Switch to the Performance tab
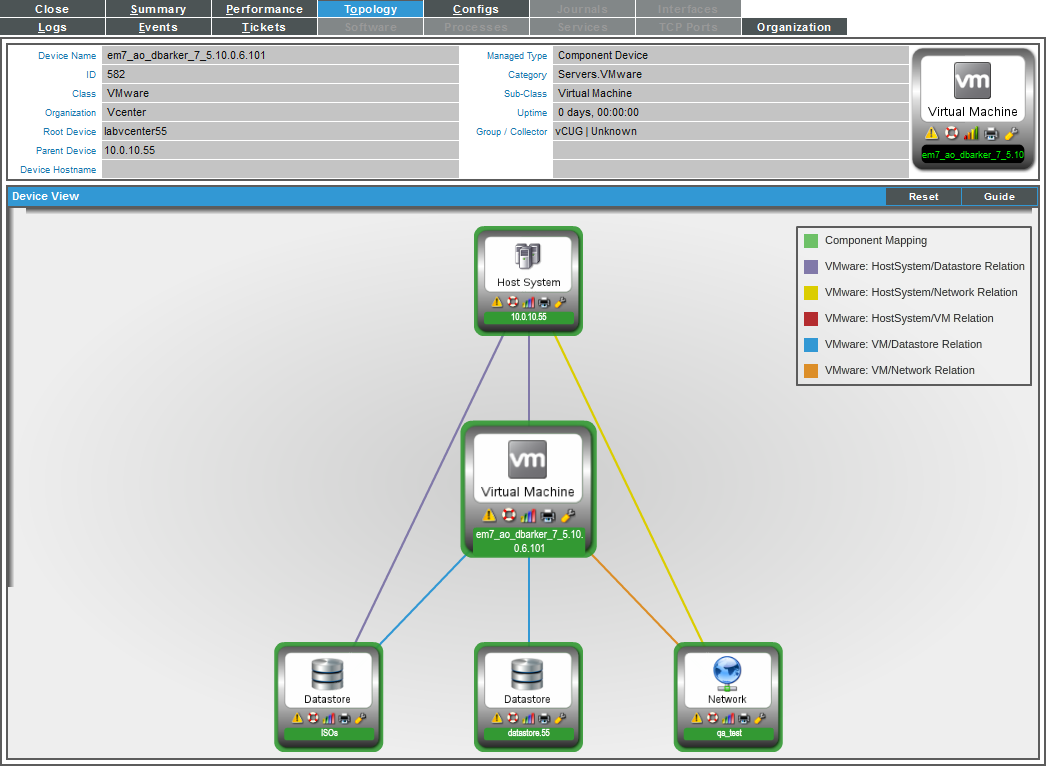The width and height of the screenshot is (1046, 766). (264, 9)
